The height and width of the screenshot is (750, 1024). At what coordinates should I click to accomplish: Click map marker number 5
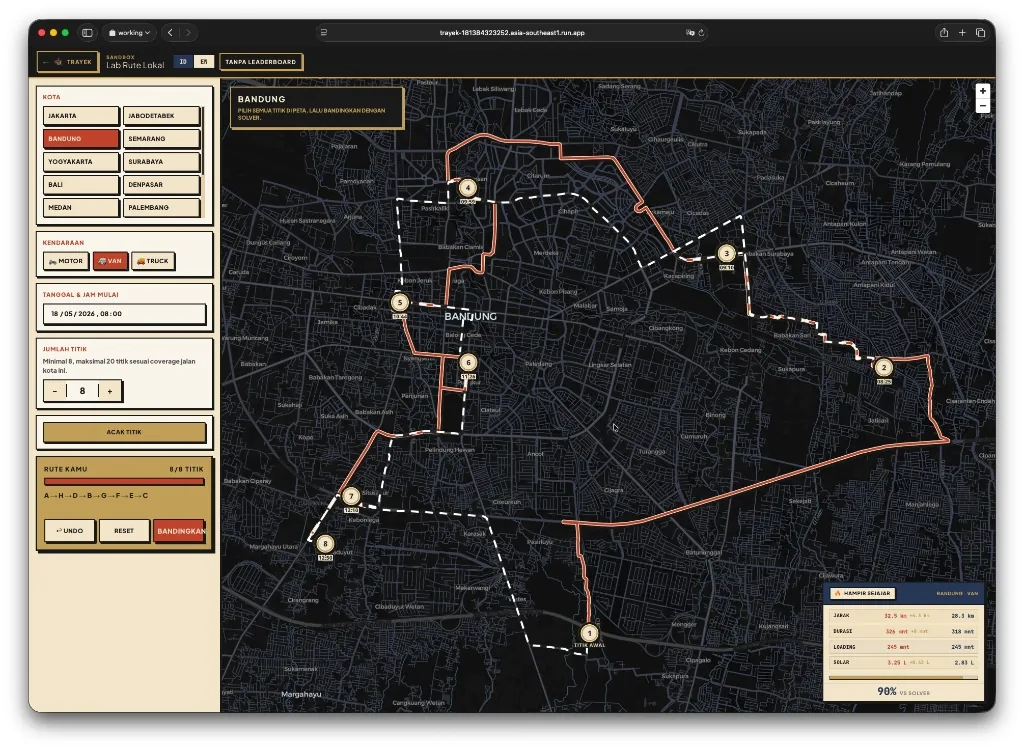pos(400,302)
